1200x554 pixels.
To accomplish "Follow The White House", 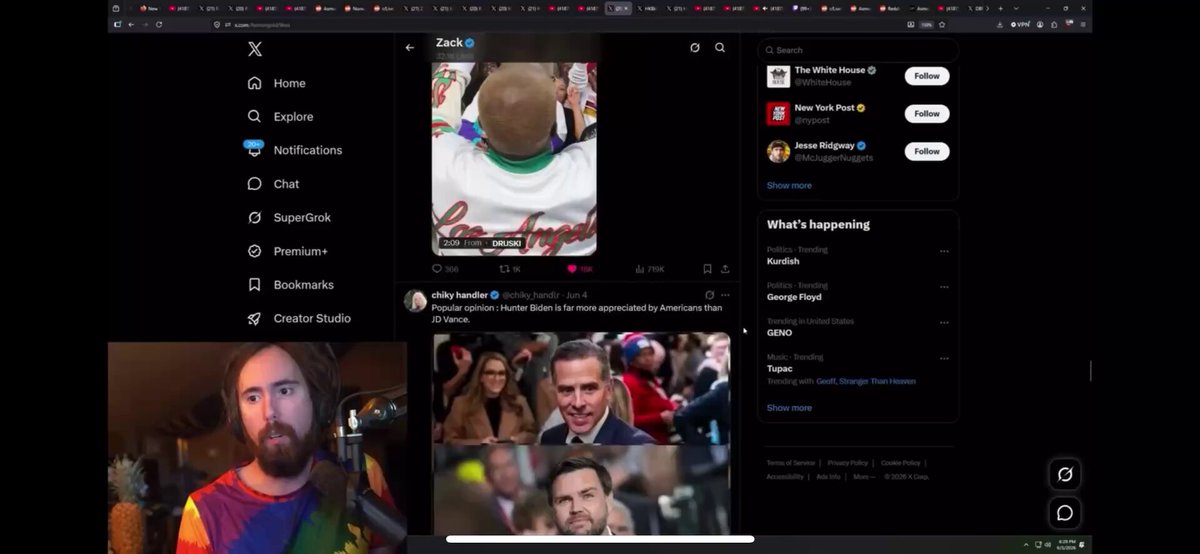I will coord(927,76).
